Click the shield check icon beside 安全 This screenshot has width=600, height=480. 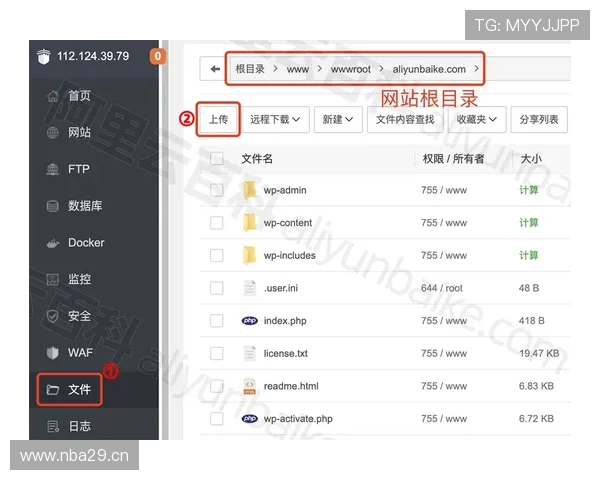click(x=53, y=316)
